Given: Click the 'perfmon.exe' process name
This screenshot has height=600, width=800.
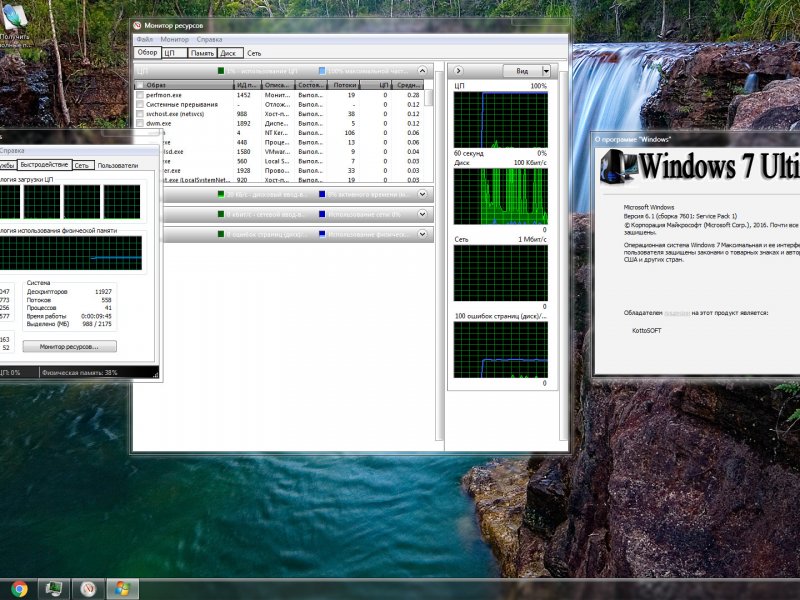Looking at the screenshot, I should [164, 95].
